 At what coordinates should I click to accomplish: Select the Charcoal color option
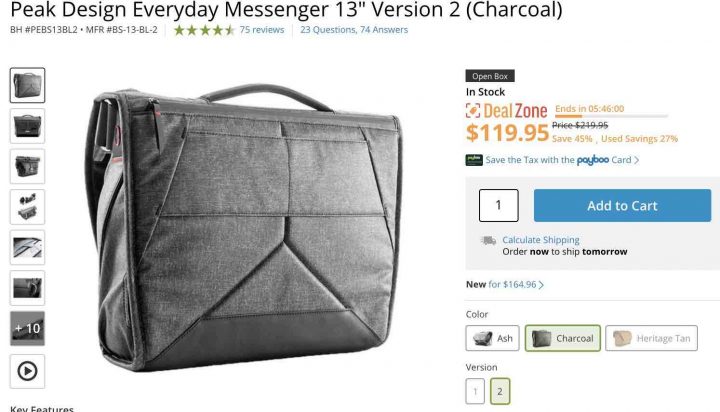pyautogui.click(x=562, y=338)
